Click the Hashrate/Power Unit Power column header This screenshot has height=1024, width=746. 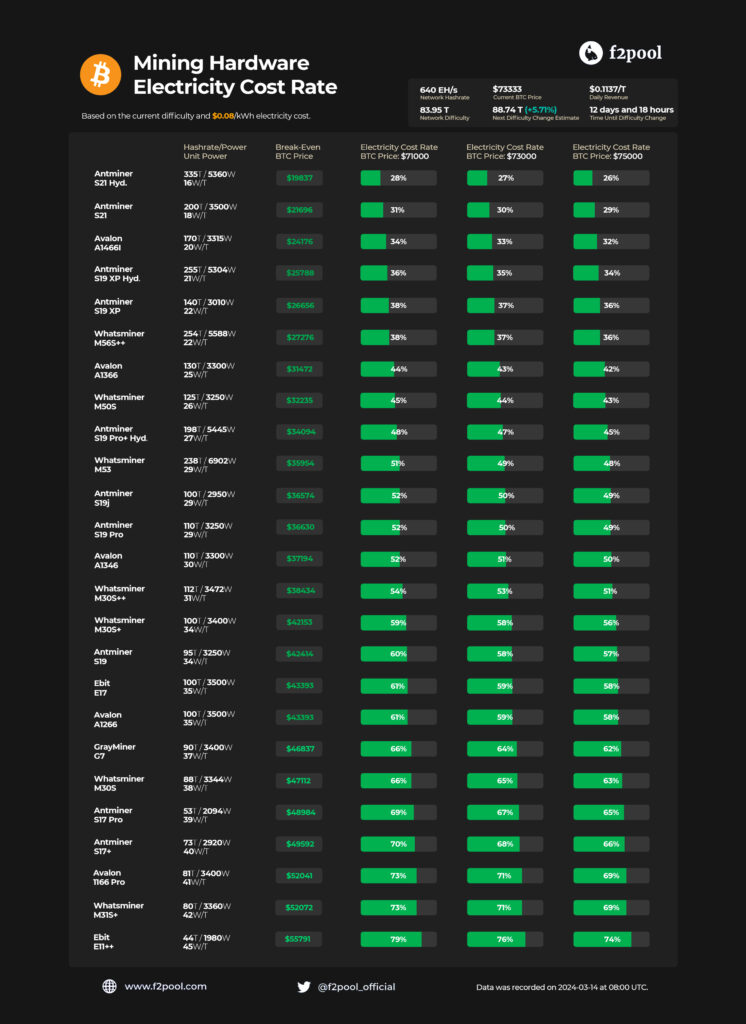coord(215,151)
